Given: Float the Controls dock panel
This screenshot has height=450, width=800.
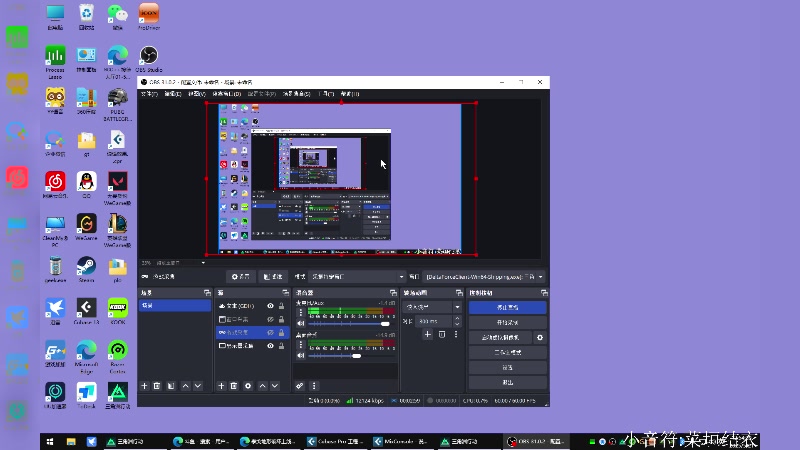Looking at the screenshot, I should 544,293.
